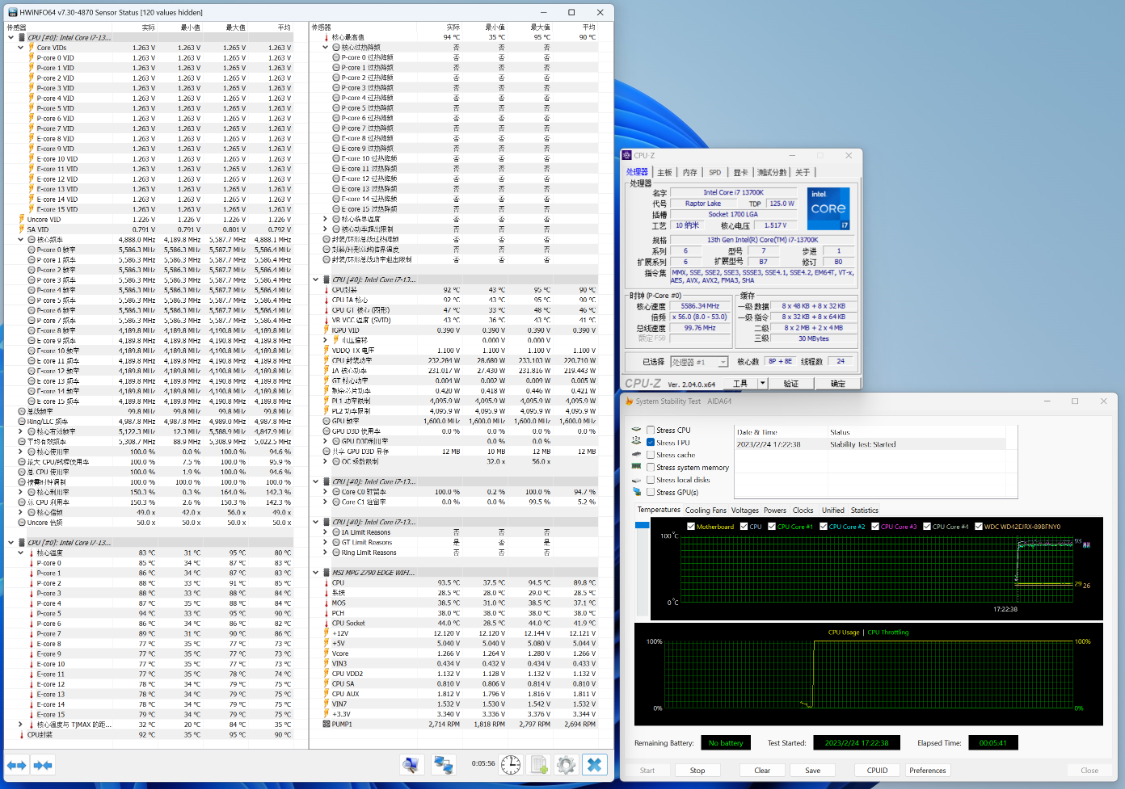1125x789 pixels.
Task: Click the Intel Core i7 logo in CPU-Z
Action: [829, 208]
